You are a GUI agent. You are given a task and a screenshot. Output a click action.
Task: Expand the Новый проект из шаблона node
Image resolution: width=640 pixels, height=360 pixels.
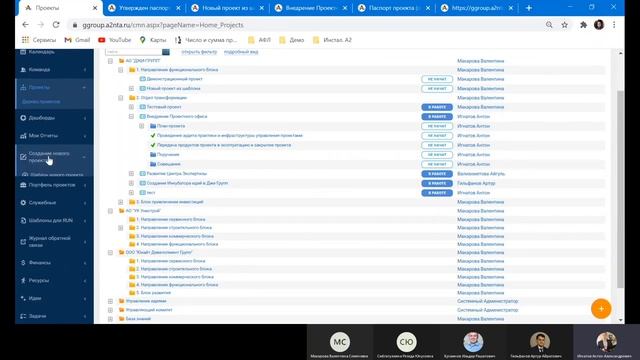pos(131,88)
